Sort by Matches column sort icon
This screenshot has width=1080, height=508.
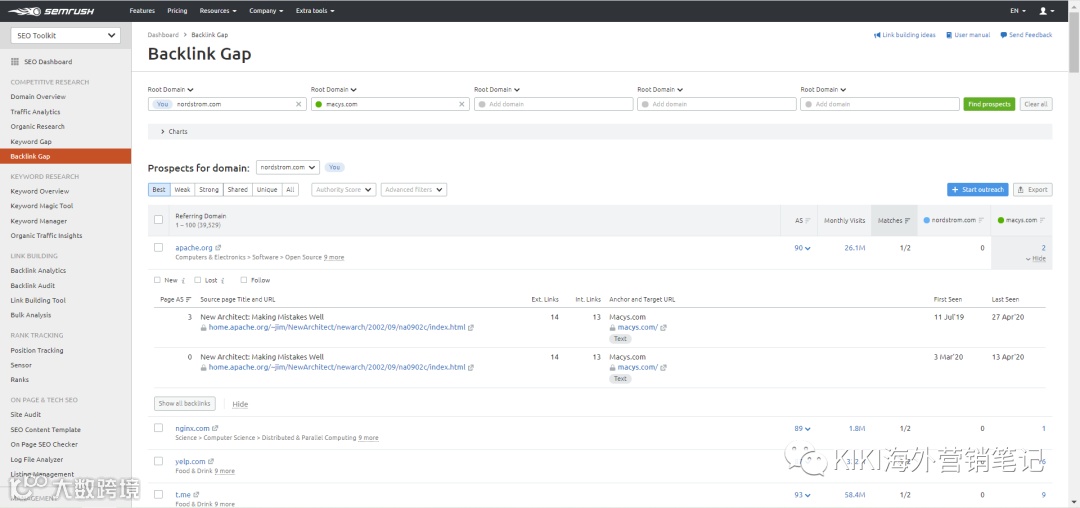pyautogui.click(x=907, y=220)
